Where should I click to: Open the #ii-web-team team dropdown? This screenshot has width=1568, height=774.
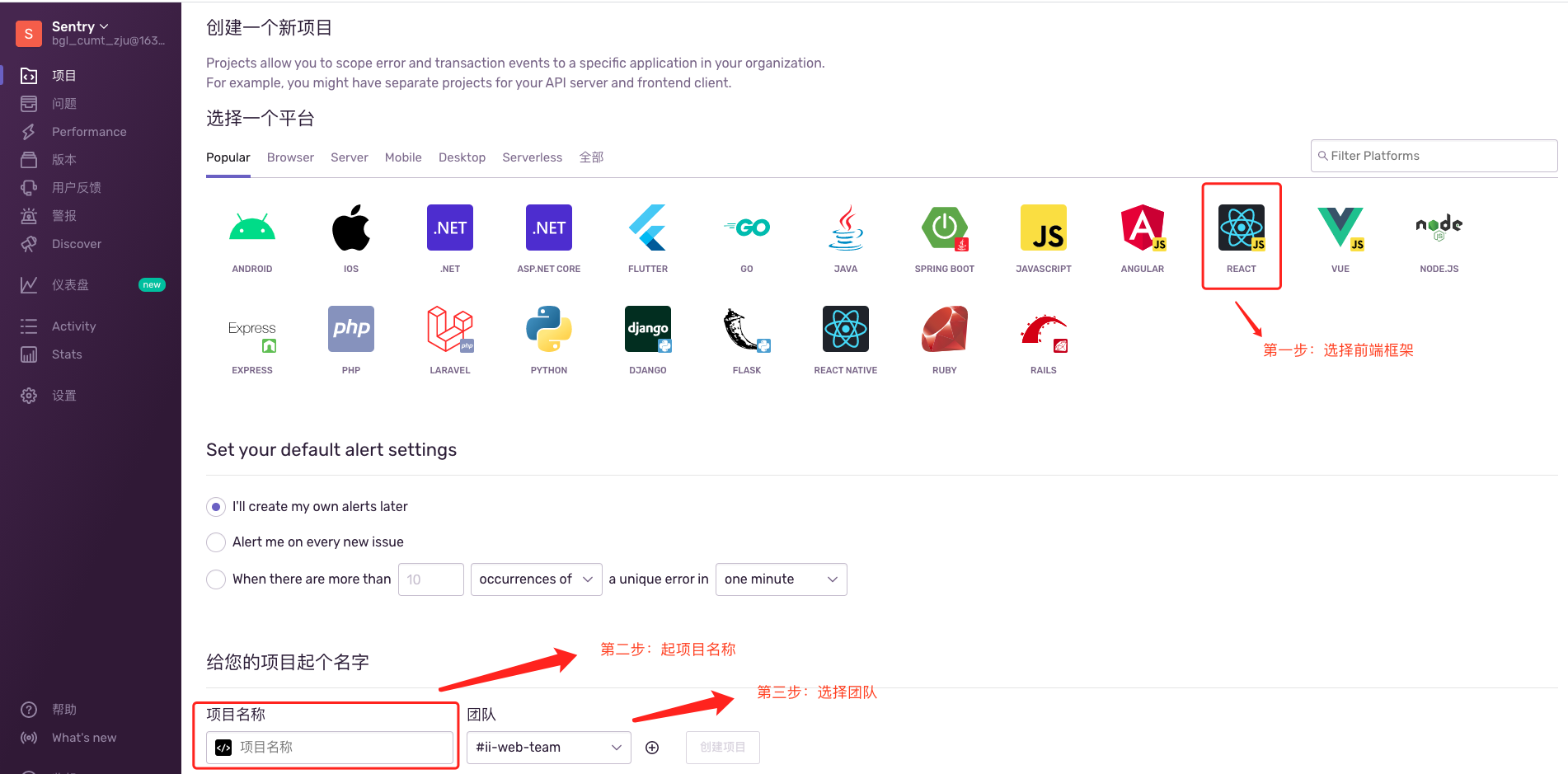[549, 748]
